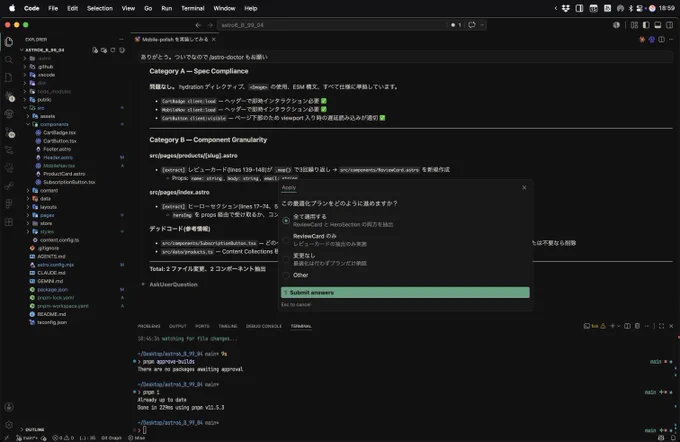The image size is (680, 442).
Task: Open the Run menu
Action: (167, 8)
